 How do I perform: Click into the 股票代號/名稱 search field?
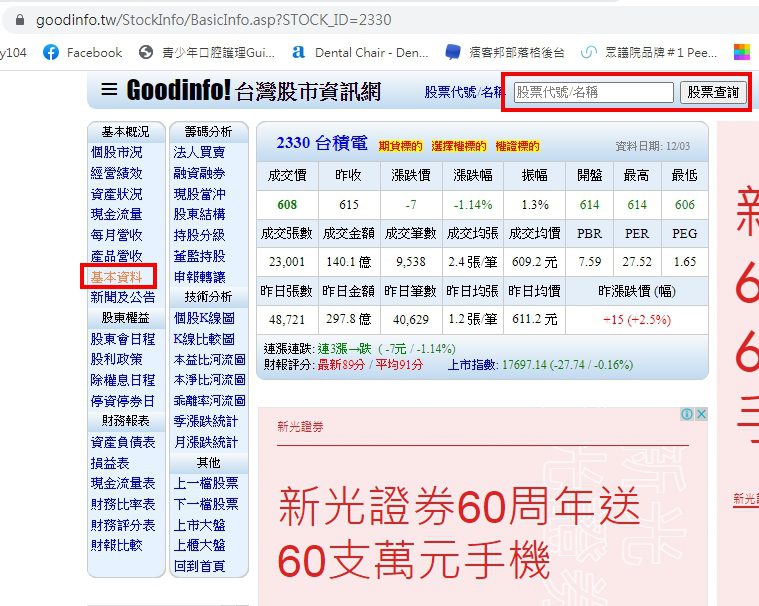point(593,92)
